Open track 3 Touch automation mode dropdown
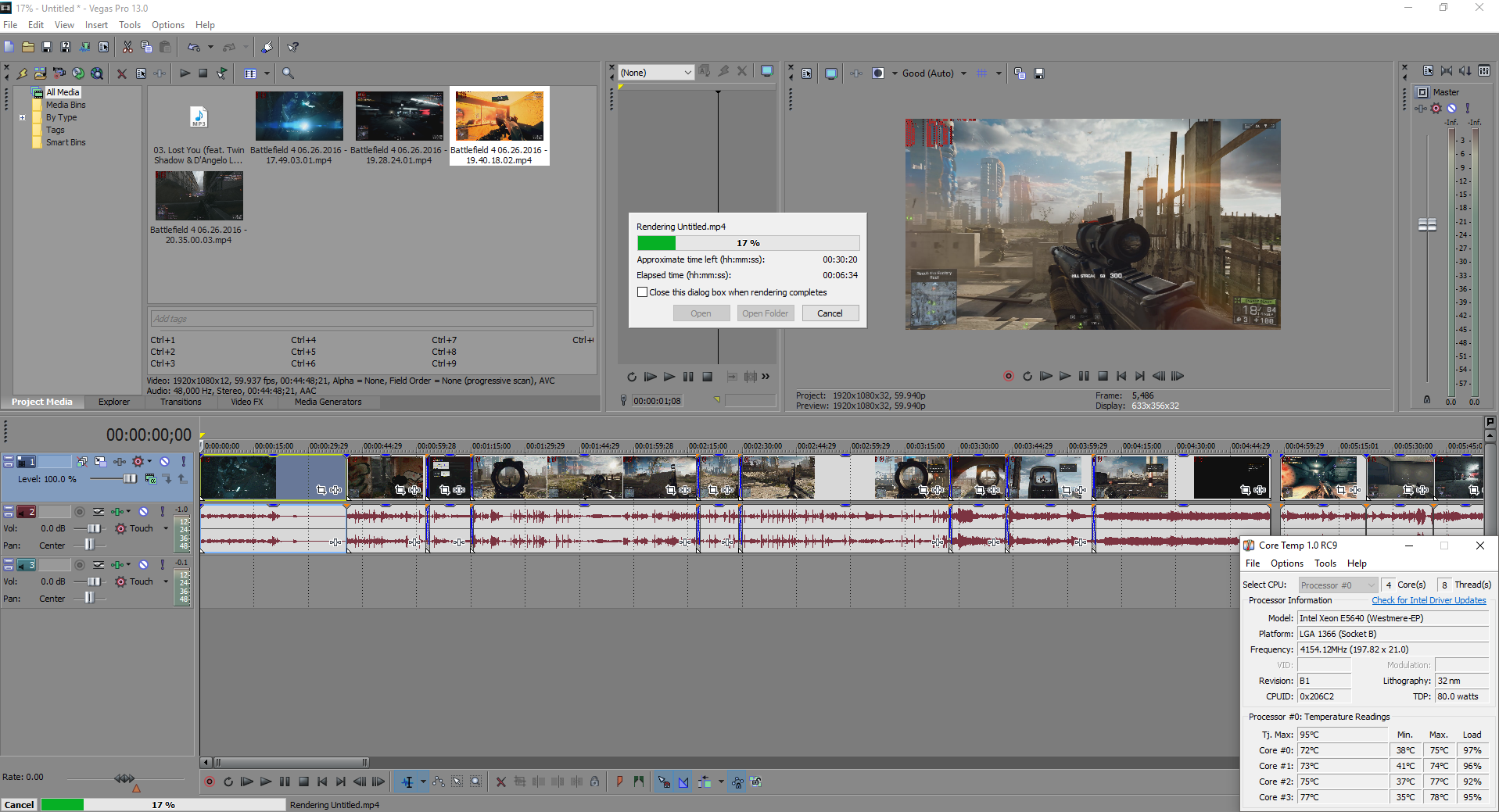 (166, 581)
